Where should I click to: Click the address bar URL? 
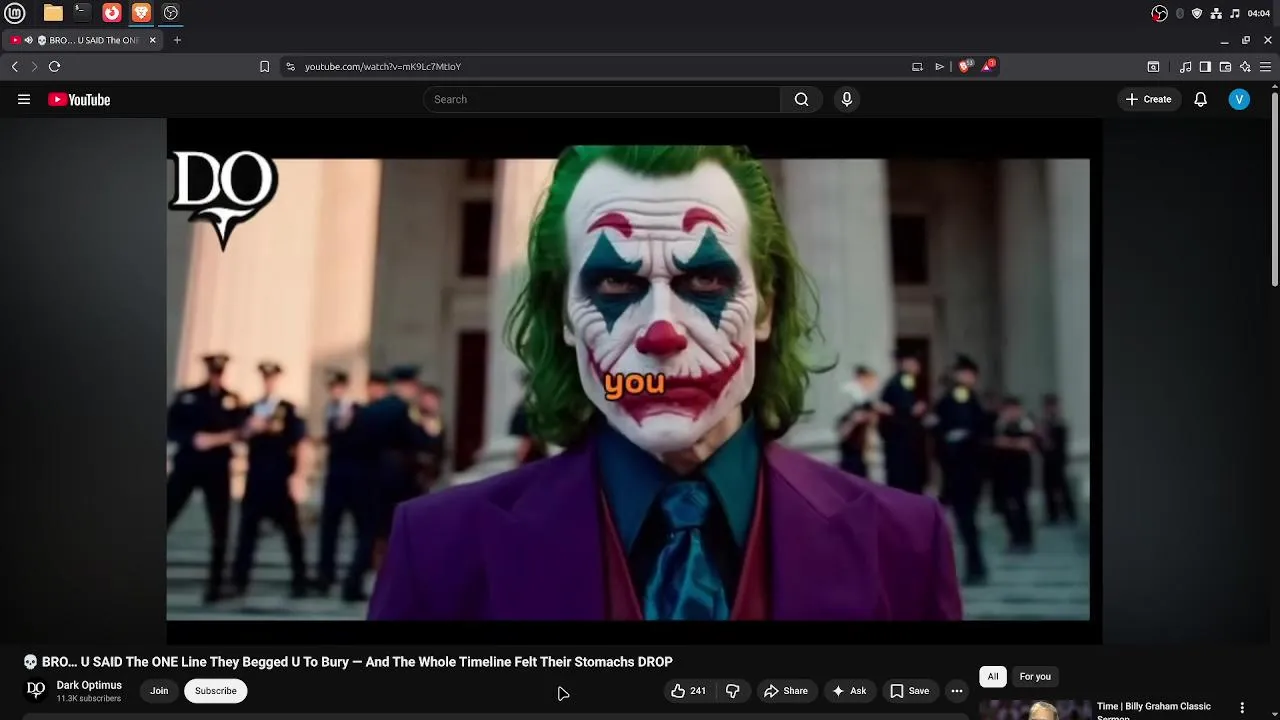[383, 66]
